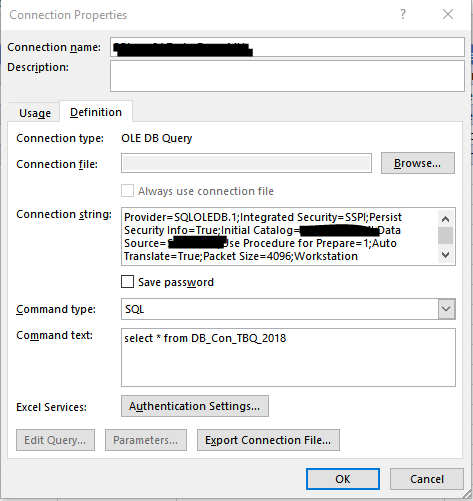The height and width of the screenshot is (501, 473).
Task: Click the Cancel button
Action: (427, 479)
